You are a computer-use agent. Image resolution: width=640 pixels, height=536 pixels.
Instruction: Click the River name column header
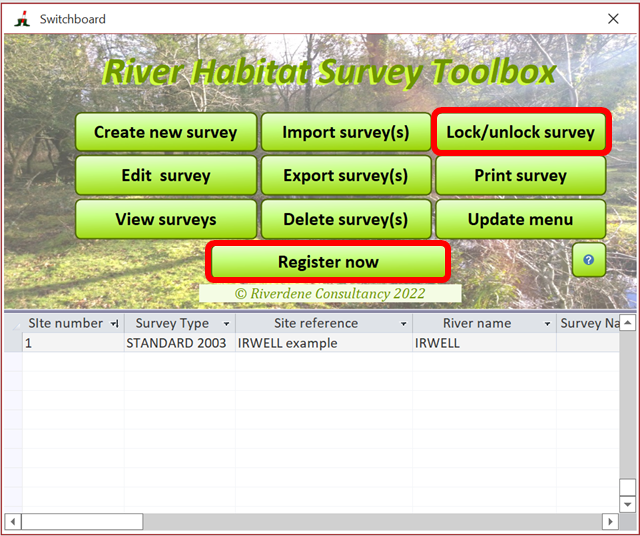(x=484, y=323)
